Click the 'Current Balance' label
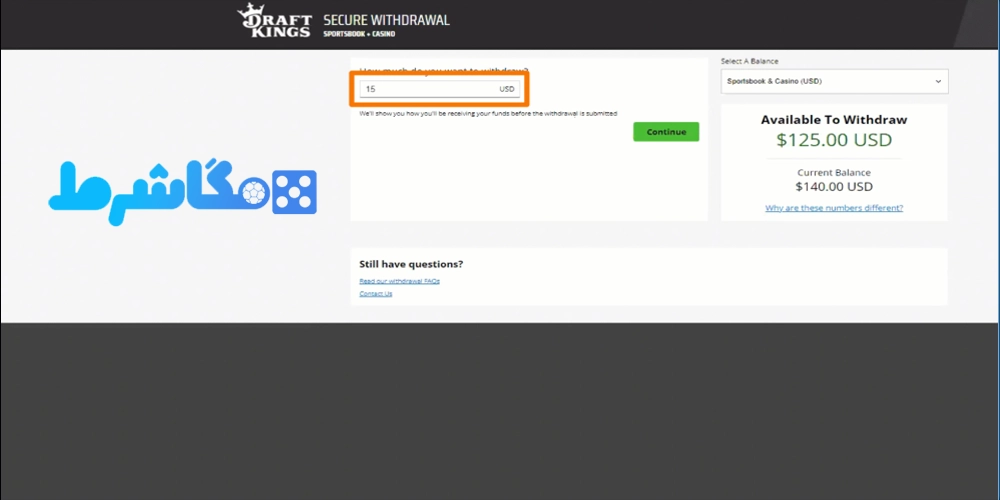Image resolution: width=1000 pixels, height=500 pixels. 834,173
